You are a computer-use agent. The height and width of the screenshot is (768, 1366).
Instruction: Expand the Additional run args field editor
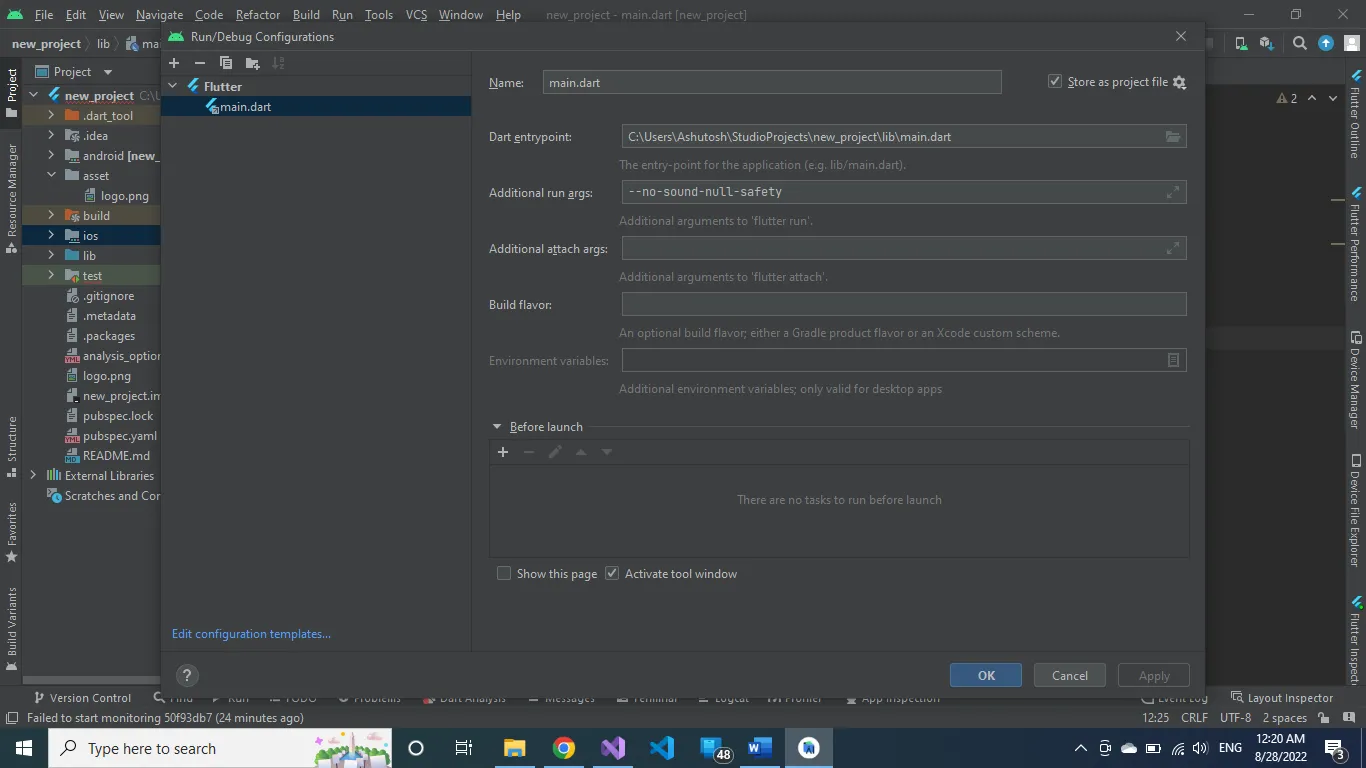click(x=1173, y=193)
